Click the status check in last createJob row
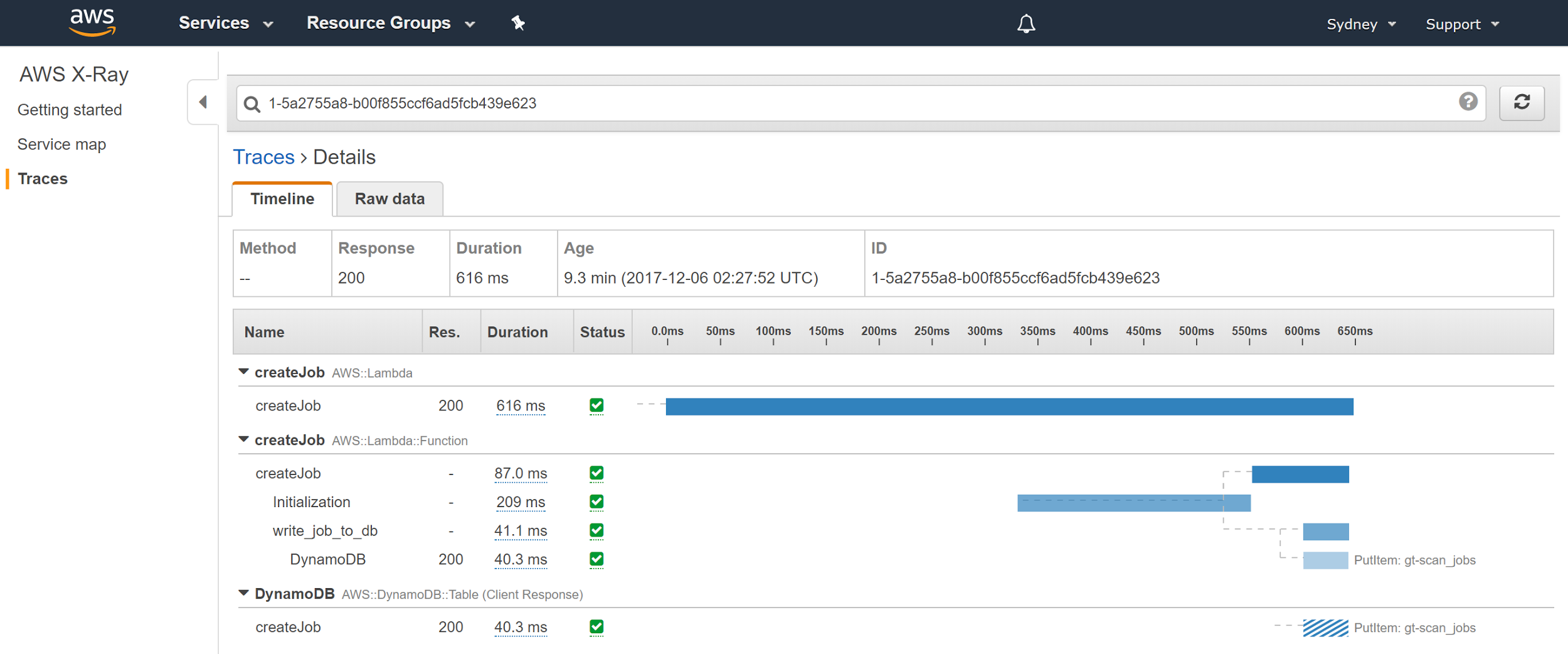1568x654 pixels. (596, 627)
